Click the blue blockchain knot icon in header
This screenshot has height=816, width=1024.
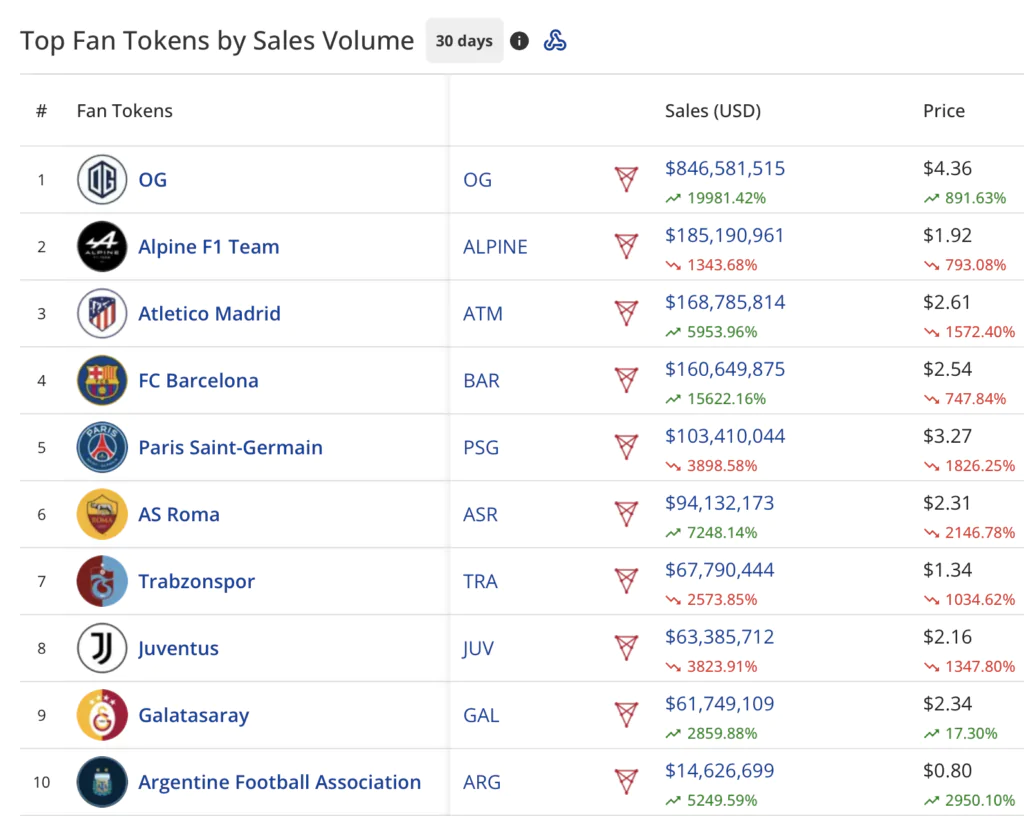(555, 41)
